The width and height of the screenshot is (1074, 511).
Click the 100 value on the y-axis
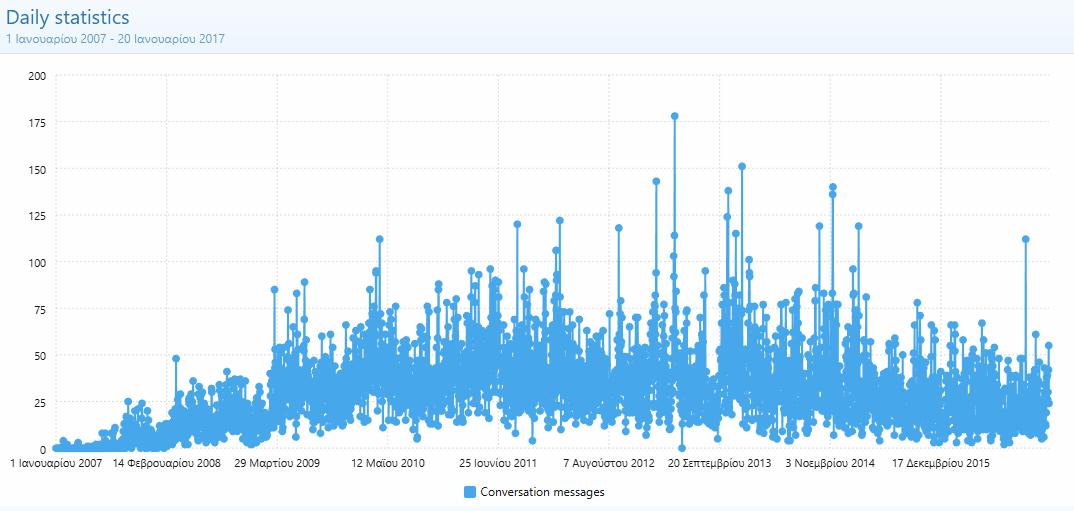[37, 262]
